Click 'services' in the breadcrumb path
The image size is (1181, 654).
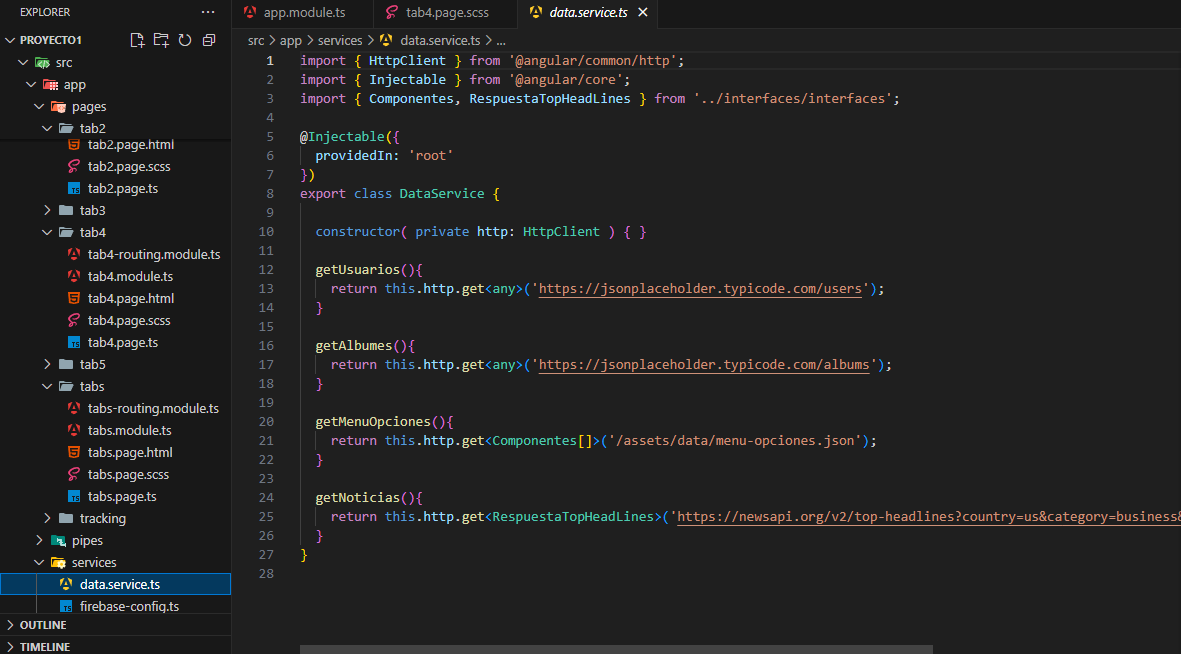339,41
